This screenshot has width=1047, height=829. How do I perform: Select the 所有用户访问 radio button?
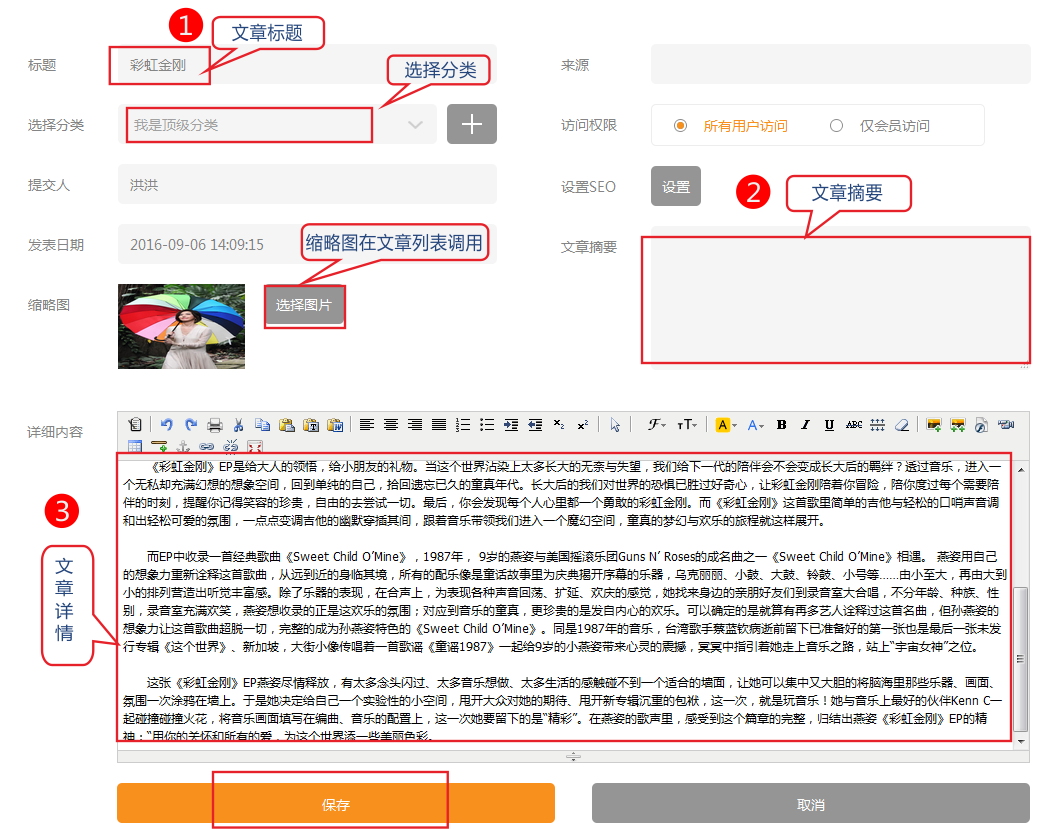click(680, 125)
